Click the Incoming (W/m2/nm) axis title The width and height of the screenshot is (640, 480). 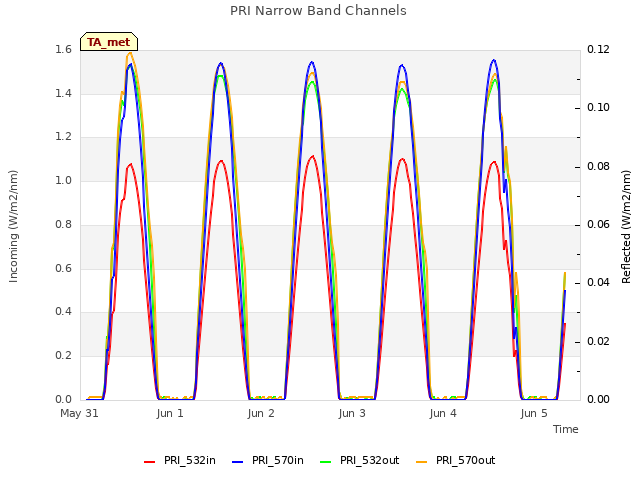pos(13,226)
